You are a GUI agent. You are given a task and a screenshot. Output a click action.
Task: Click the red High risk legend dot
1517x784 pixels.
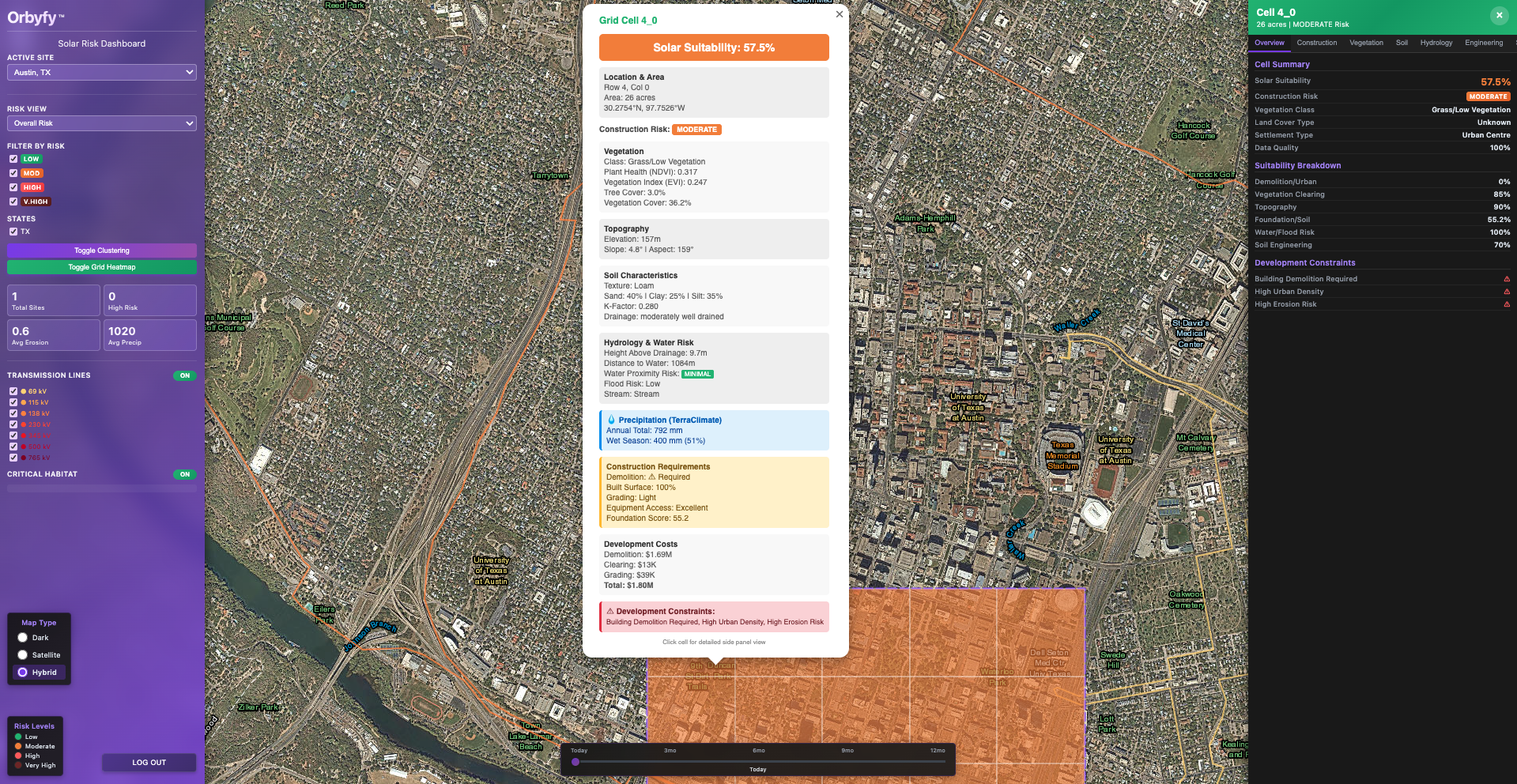click(x=18, y=756)
